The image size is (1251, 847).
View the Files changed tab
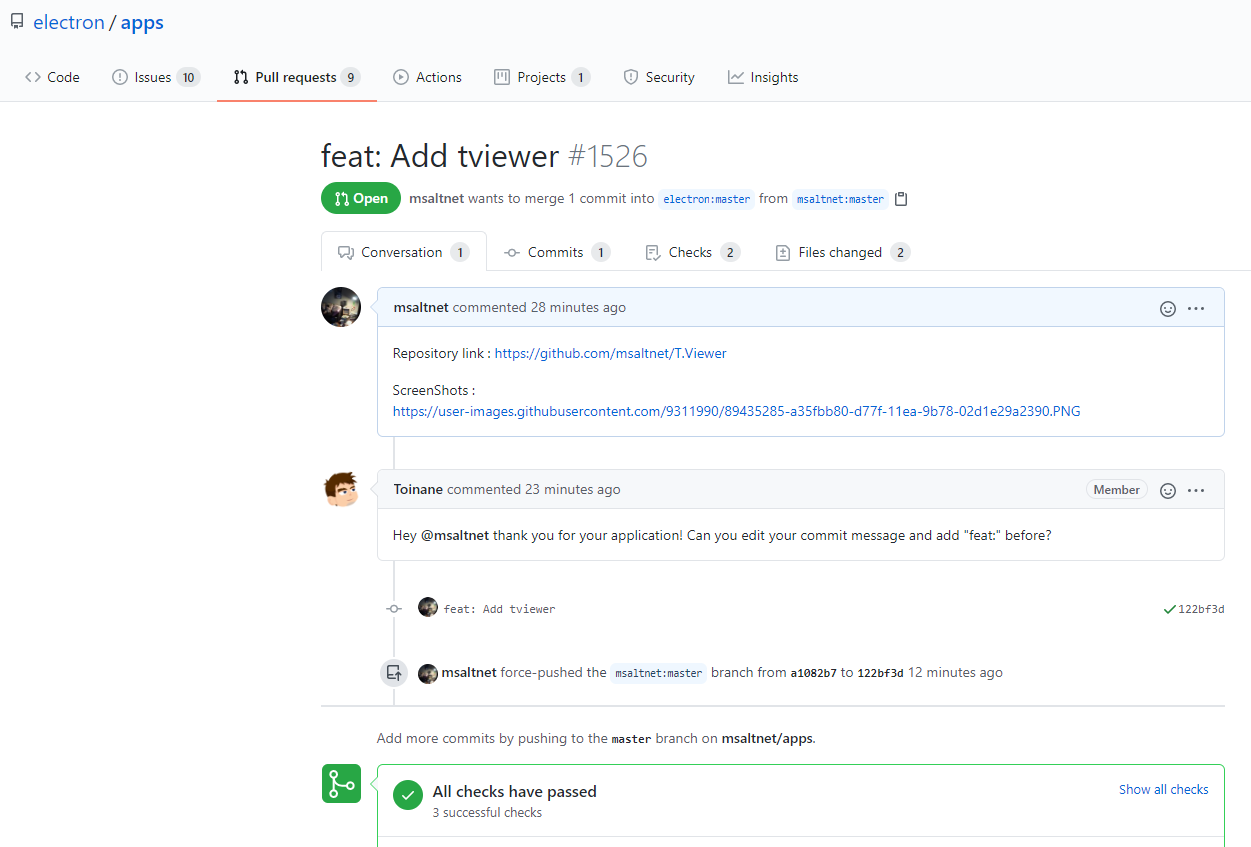click(x=842, y=252)
